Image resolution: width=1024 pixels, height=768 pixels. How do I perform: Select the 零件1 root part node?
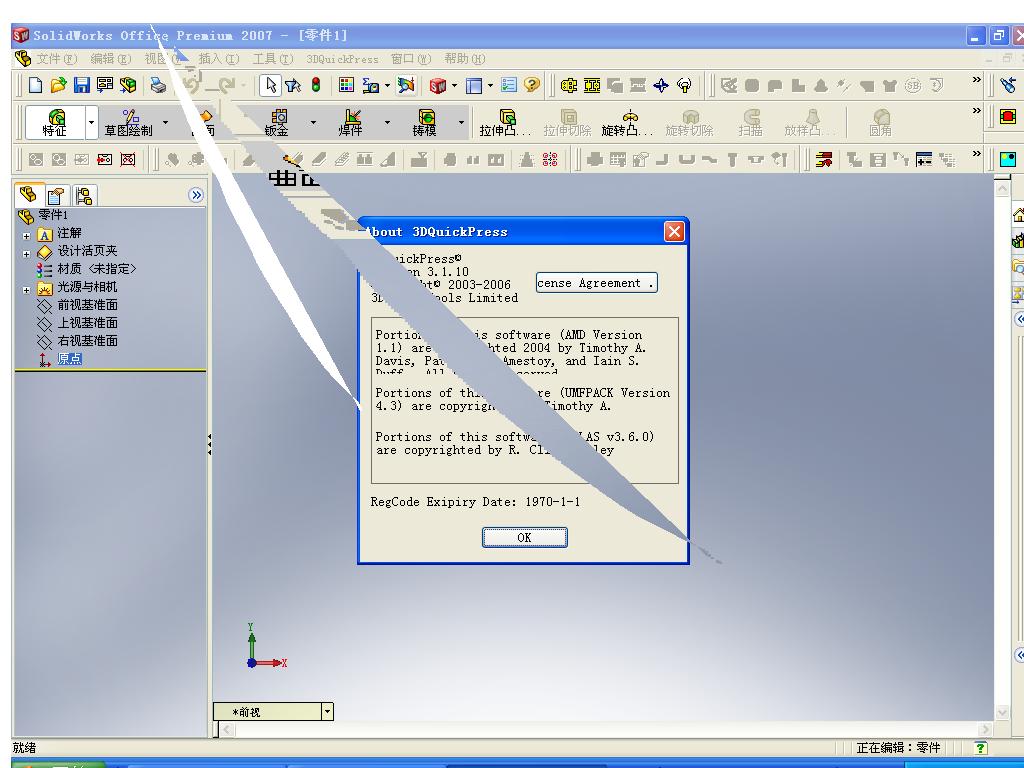pyautogui.click(x=43, y=216)
